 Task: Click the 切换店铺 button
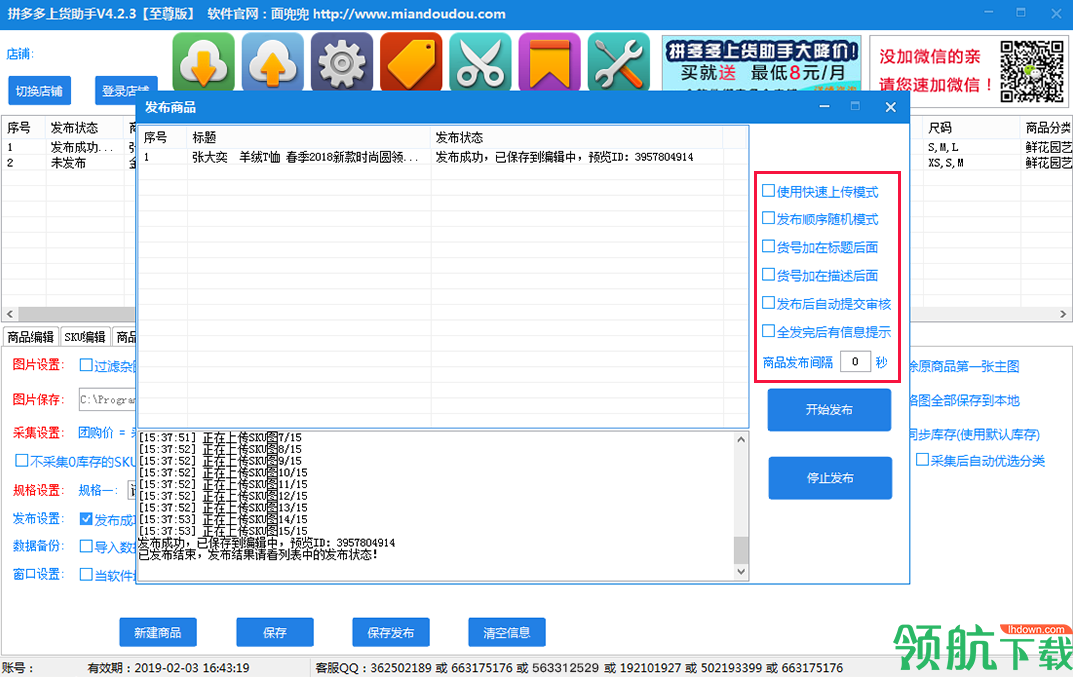click(x=39, y=91)
